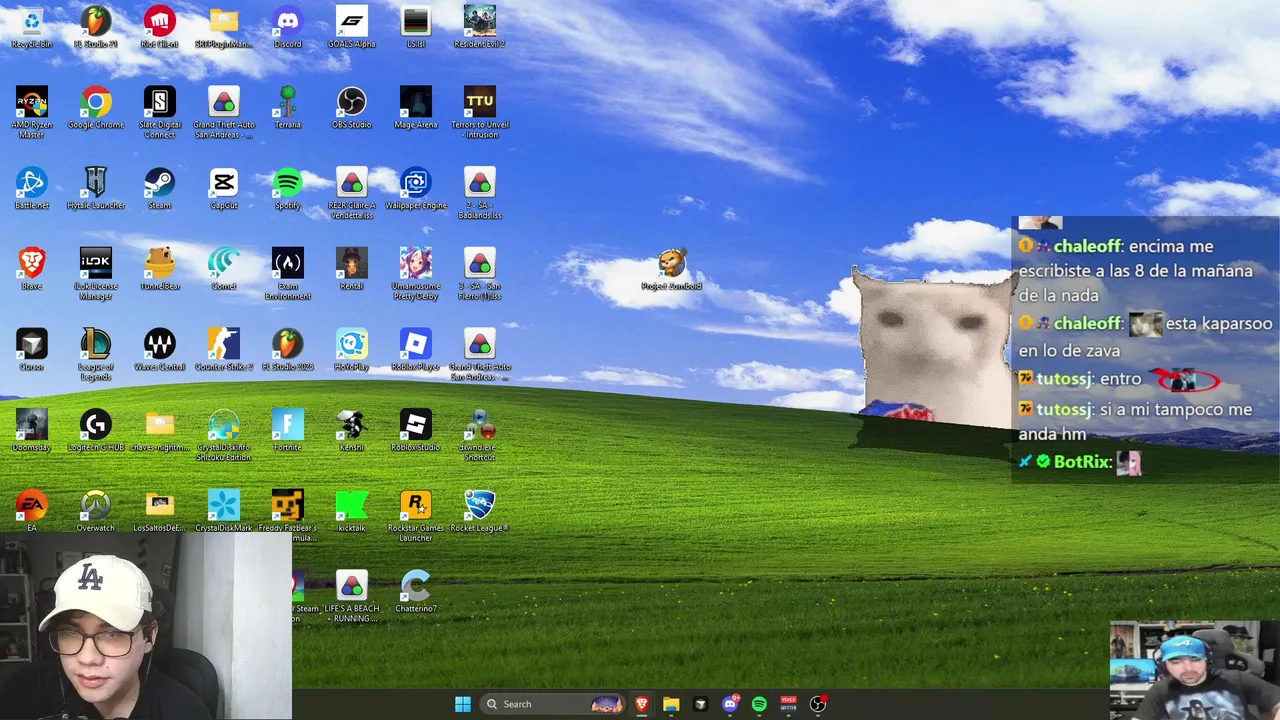Open Slate Digital Connect
1280x720 pixels.
click(x=160, y=112)
